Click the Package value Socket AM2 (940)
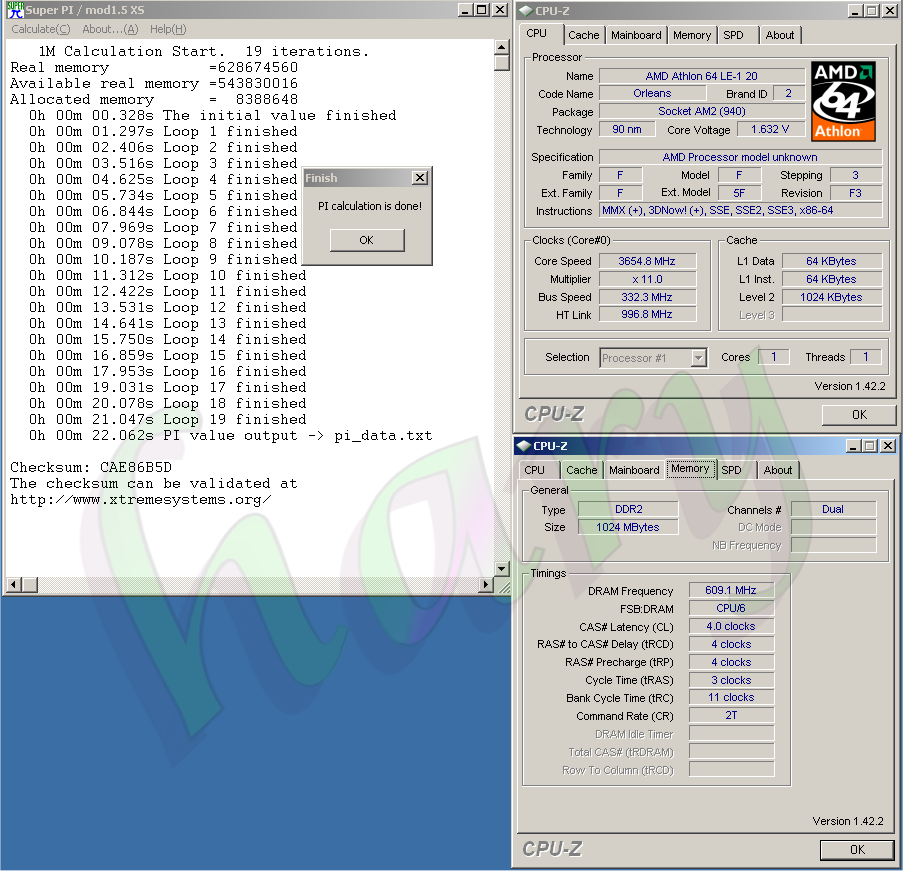This screenshot has height=871, width=903. pyautogui.click(x=701, y=111)
